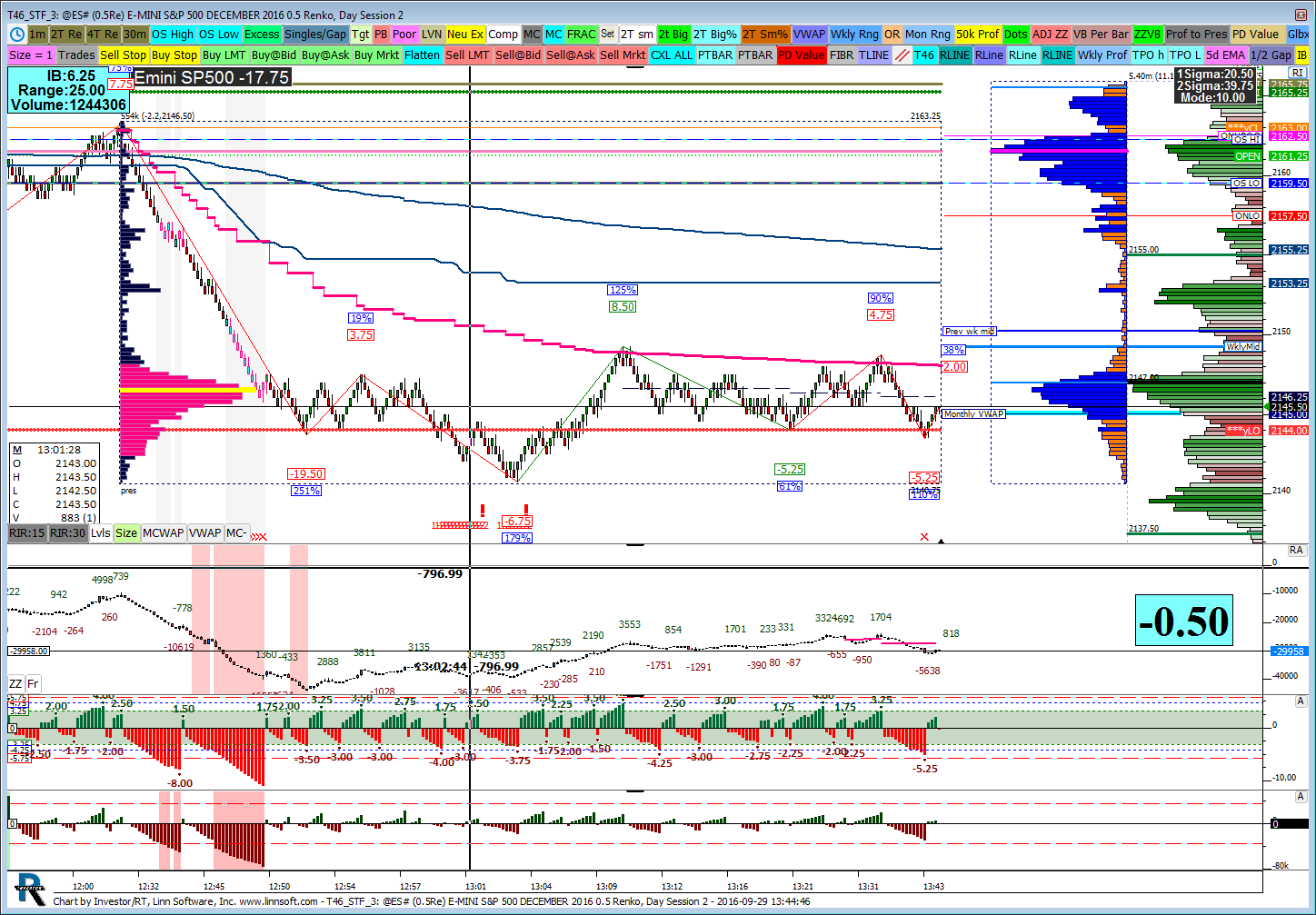Click the R logo near the time axis
Viewport: 1316px width, 915px height.
pos(30,889)
